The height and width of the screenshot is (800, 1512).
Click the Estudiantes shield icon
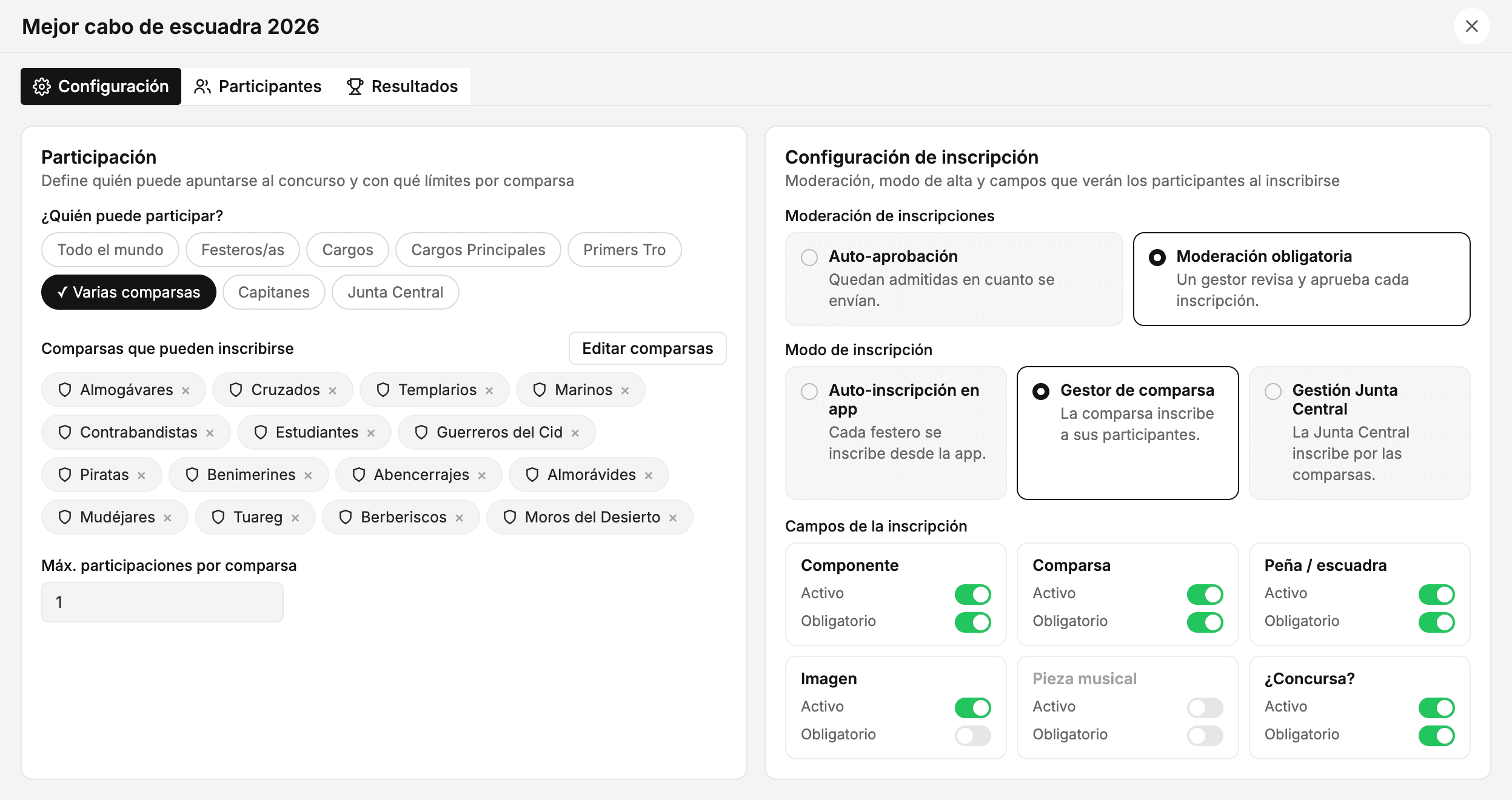(x=261, y=432)
